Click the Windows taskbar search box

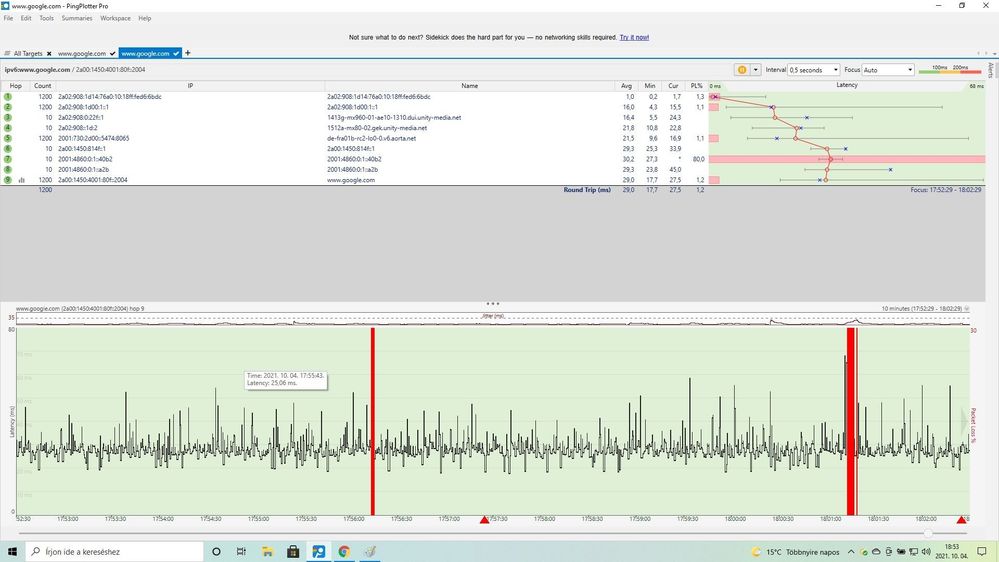click(x=115, y=551)
